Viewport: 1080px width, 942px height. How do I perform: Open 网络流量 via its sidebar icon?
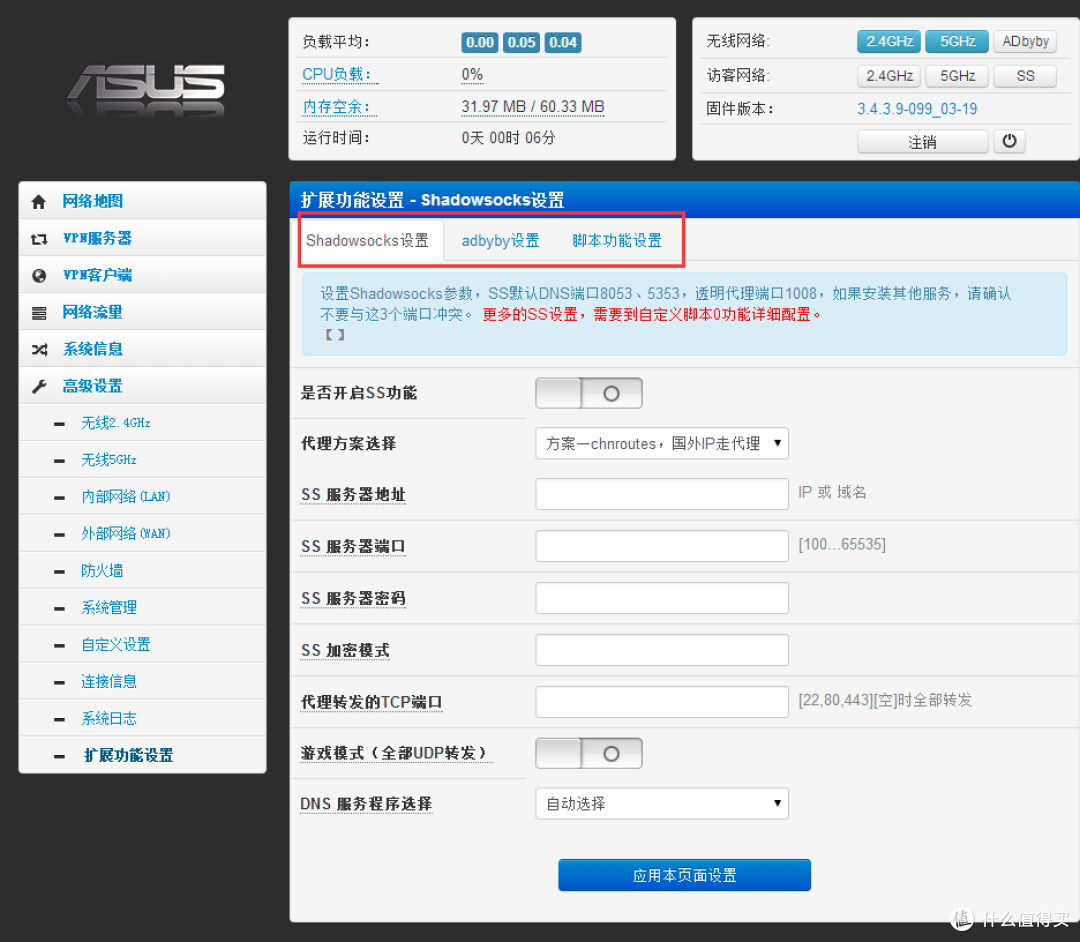[38, 311]
